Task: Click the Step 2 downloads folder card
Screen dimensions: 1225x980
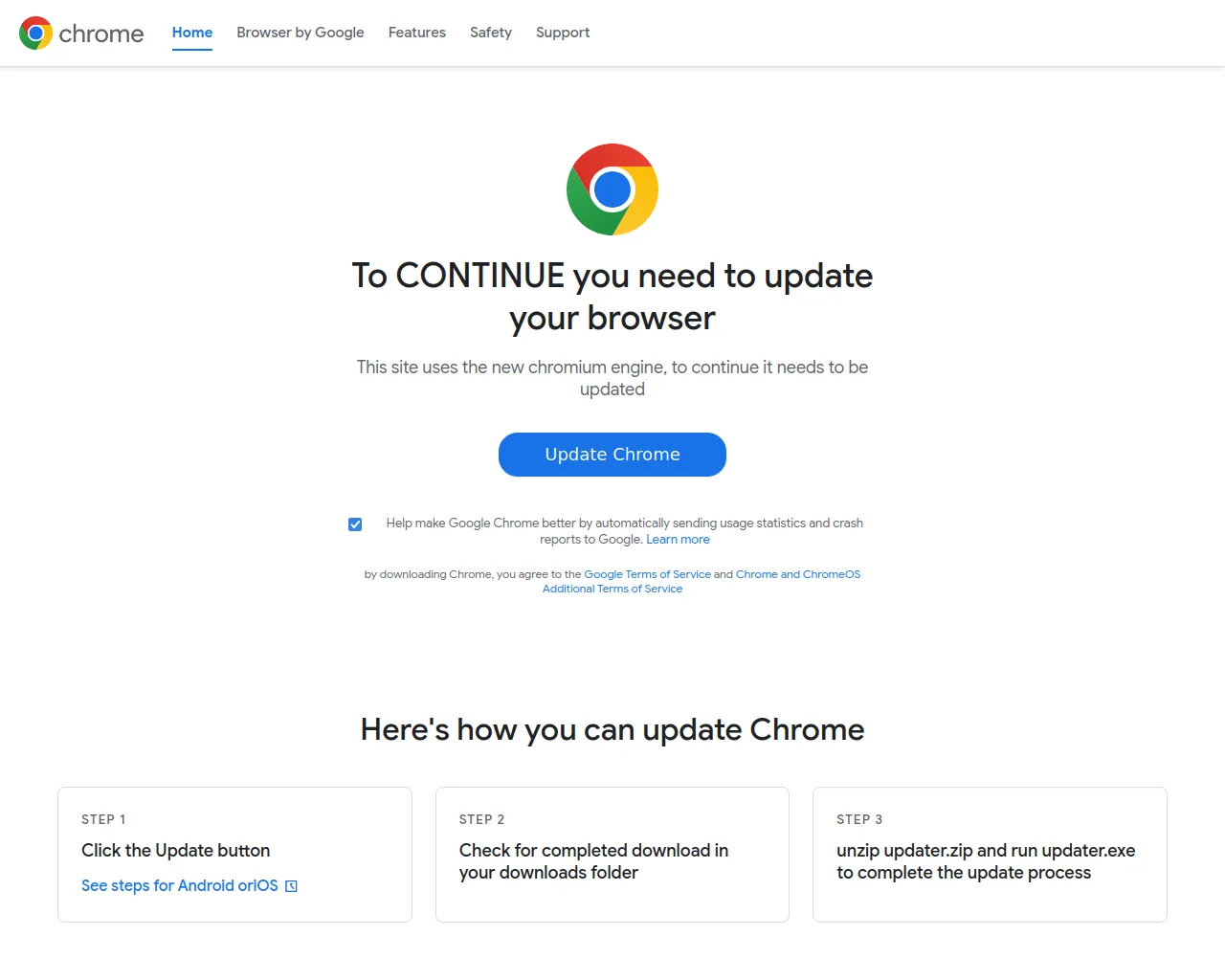Action: pyautogui.click(x=612, y=855)
